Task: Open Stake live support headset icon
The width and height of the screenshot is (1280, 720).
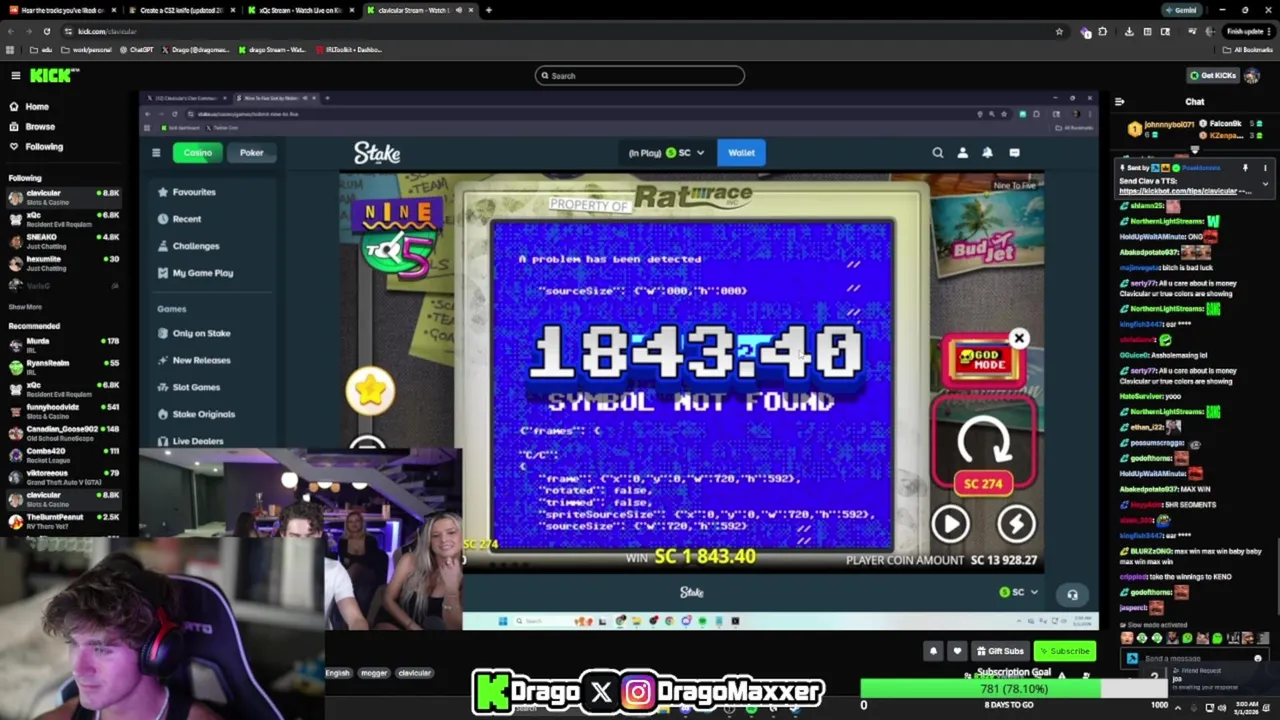Action: pos(1072,595)
